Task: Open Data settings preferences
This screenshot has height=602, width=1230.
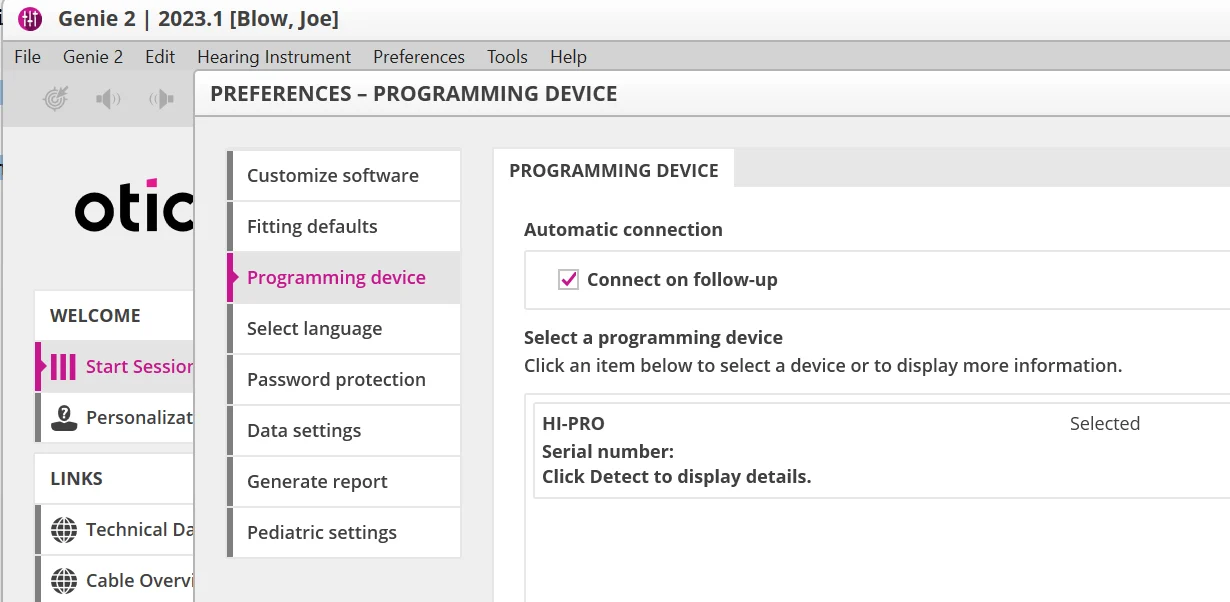Action: tap(344, 431)
